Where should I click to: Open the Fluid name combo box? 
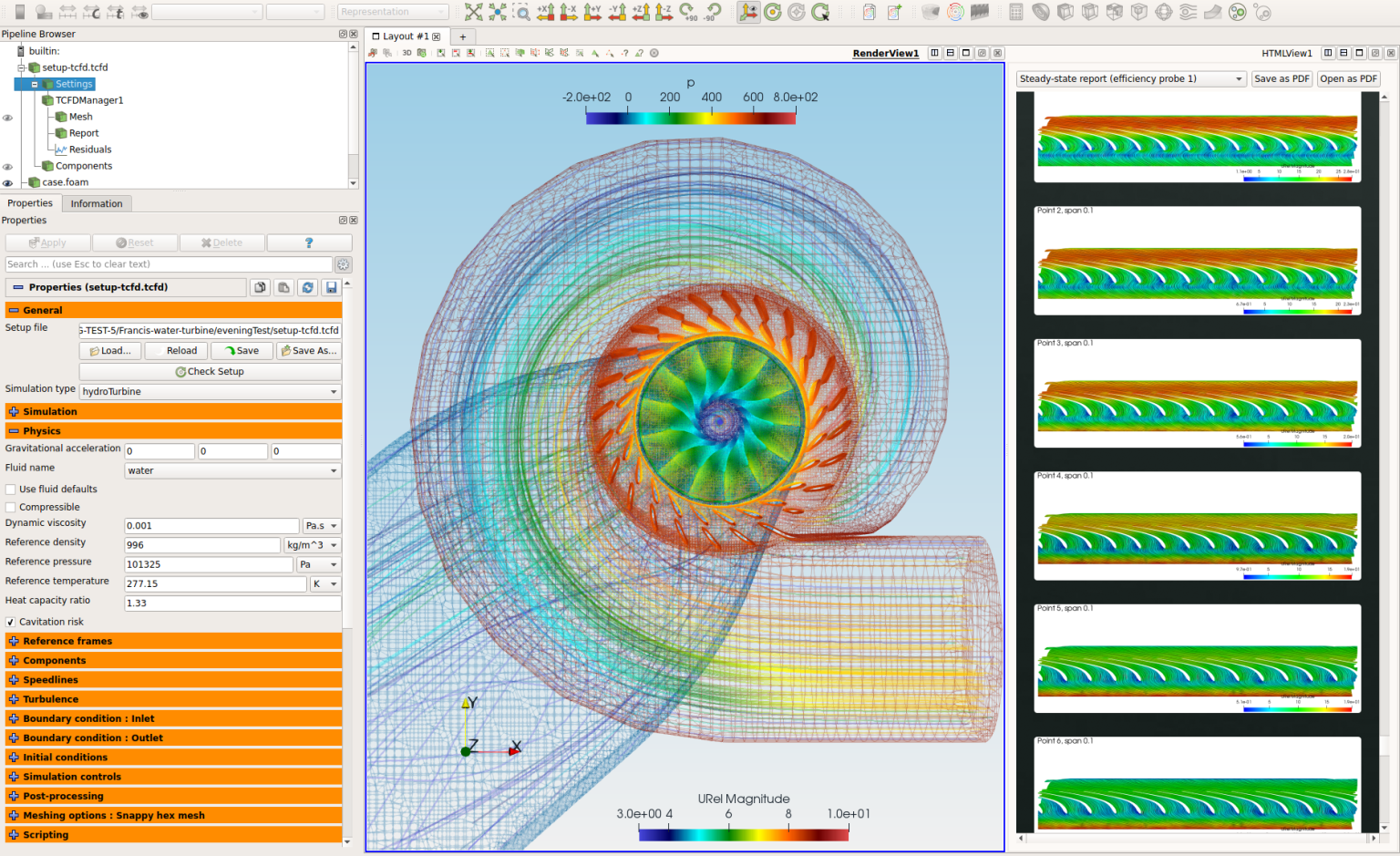tap(232, 470)
